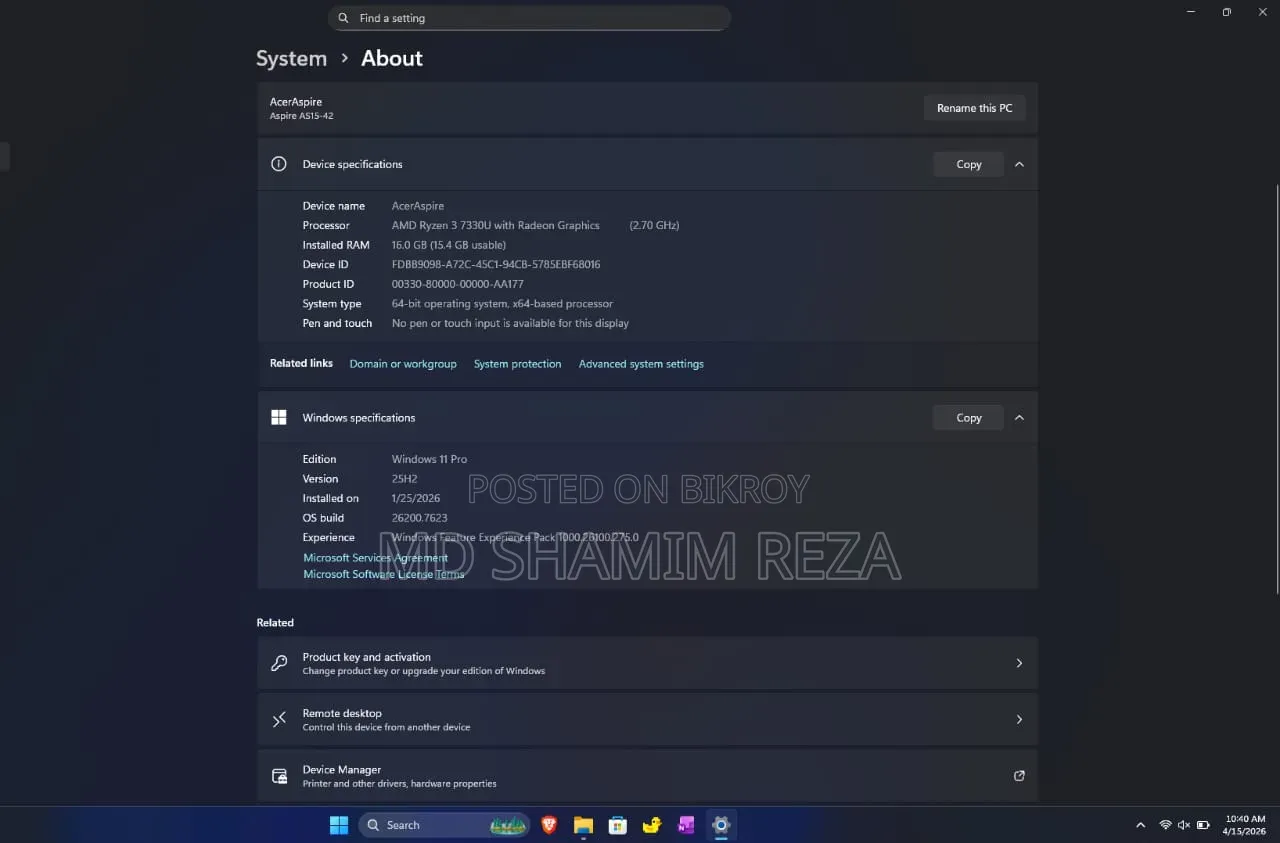Open Microsoft Software License Terms link
The image size is (1280, 843).
point(384,574)
